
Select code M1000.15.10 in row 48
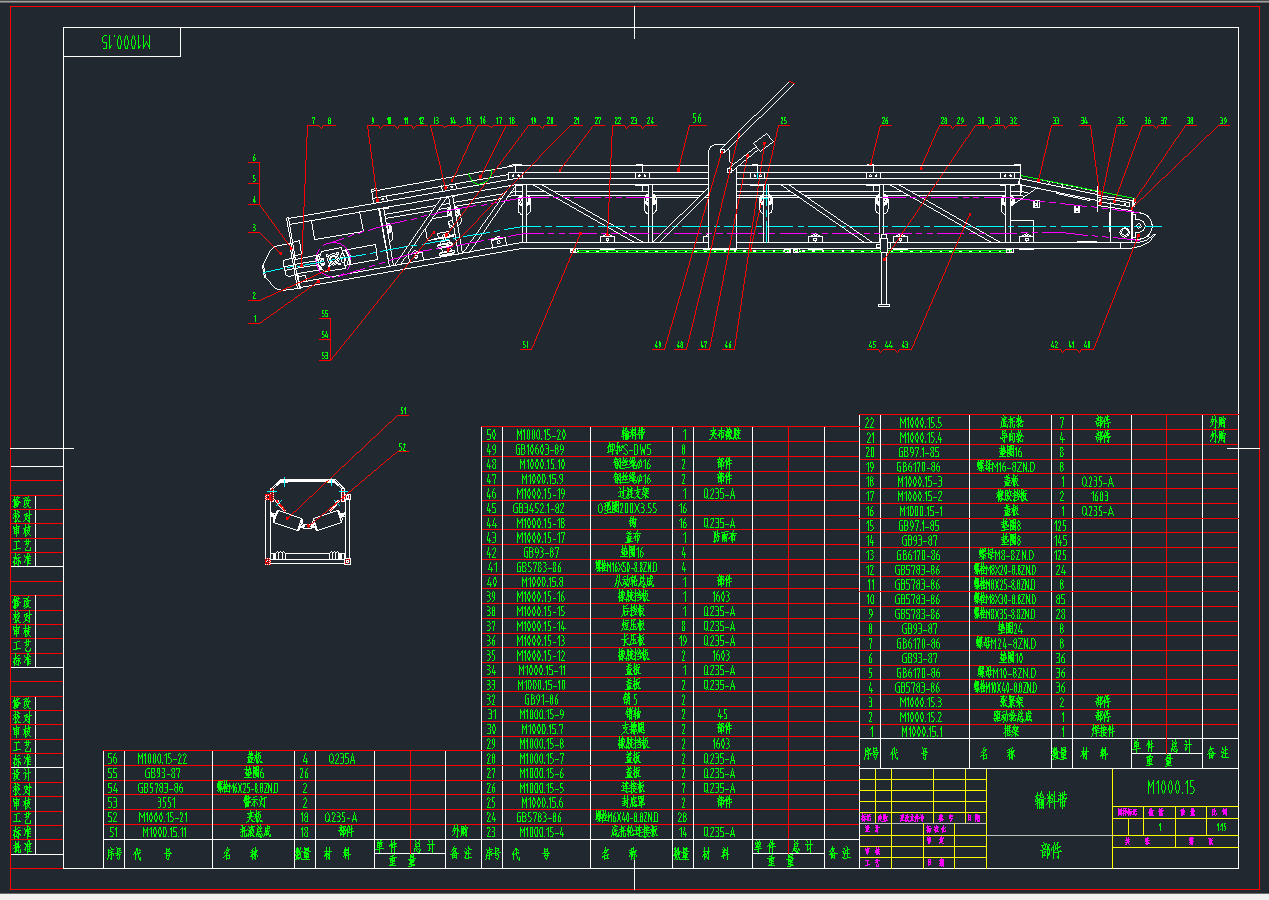click(541, 464)
